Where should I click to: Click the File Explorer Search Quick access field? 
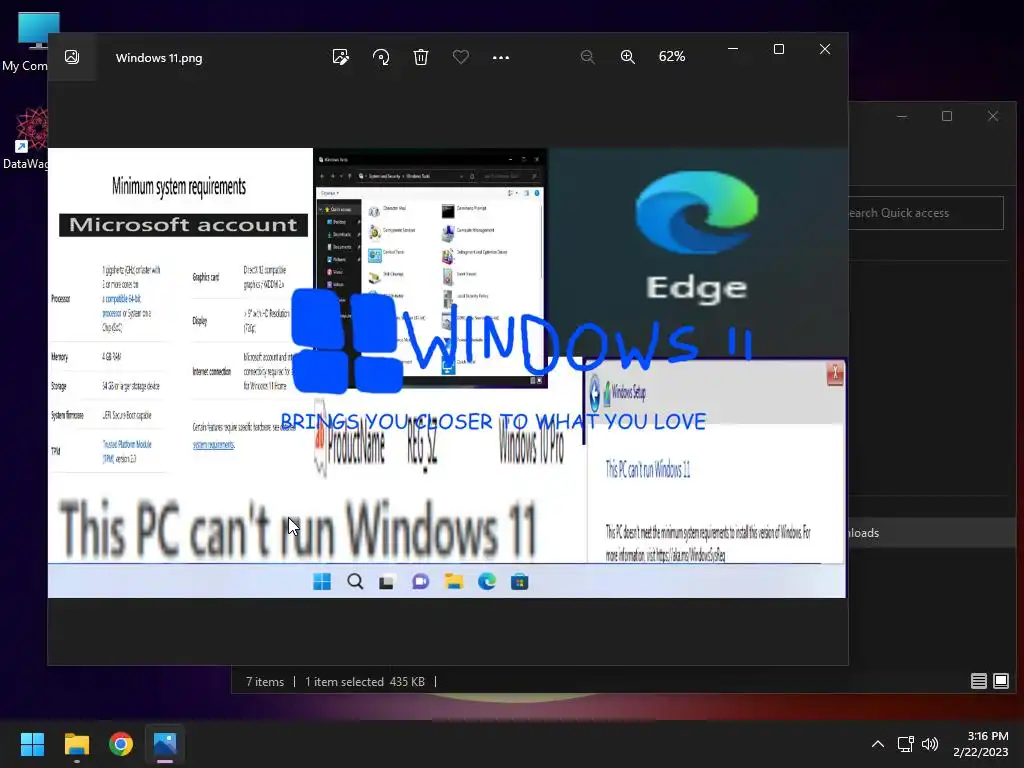pyautogui.click(x=925, y=213)
